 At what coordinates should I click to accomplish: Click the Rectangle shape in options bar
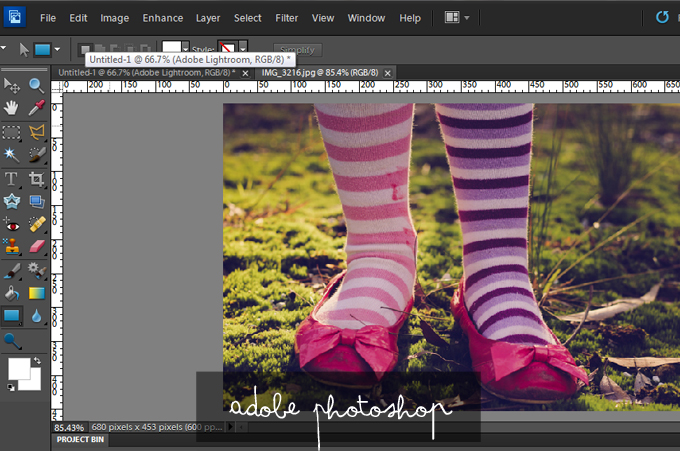tap(42, 50)
